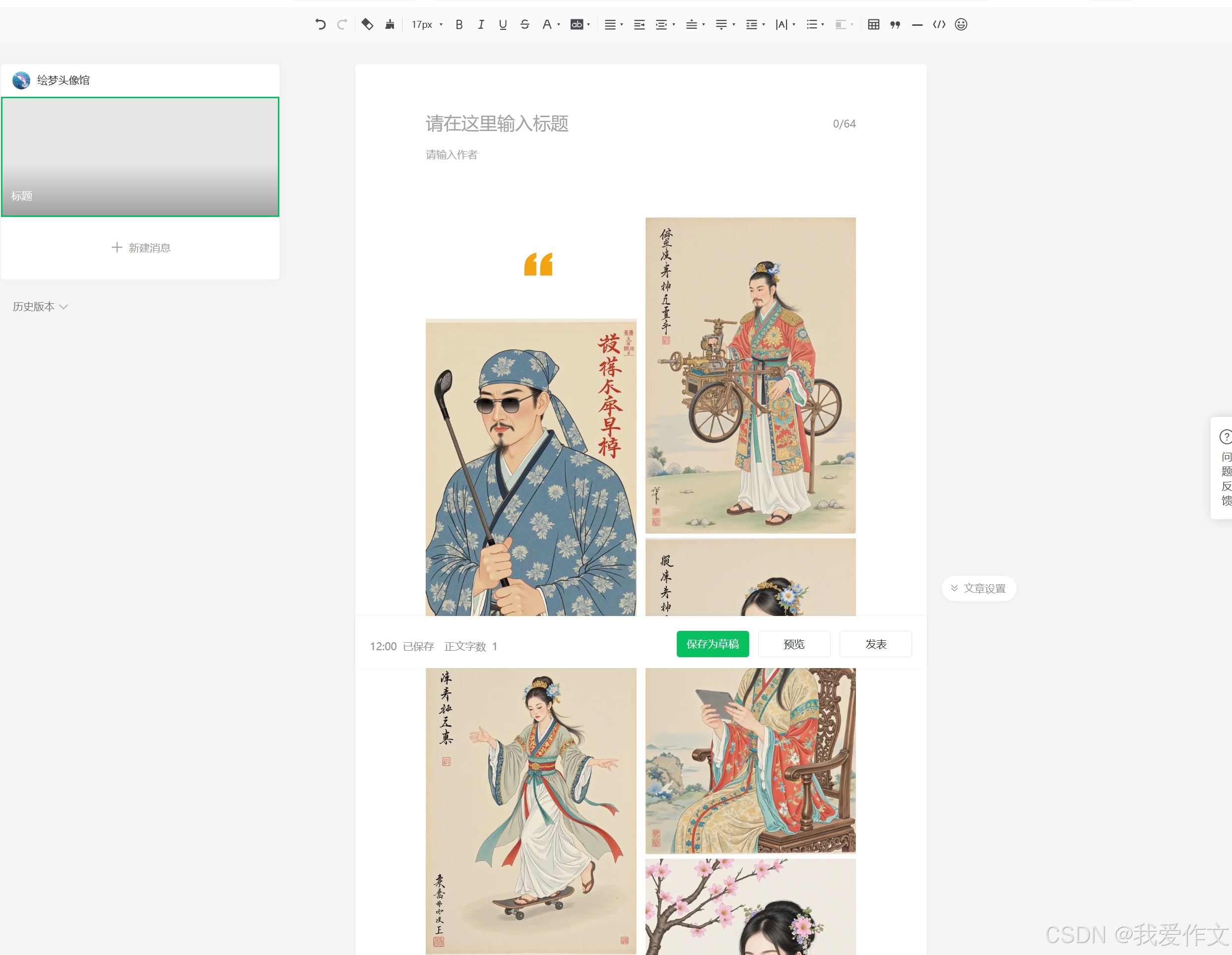Image resolution: width=1232 pixels, height=955 pixels.
Task: Toggle strikethrough formatting
Action: click(524, 24)
